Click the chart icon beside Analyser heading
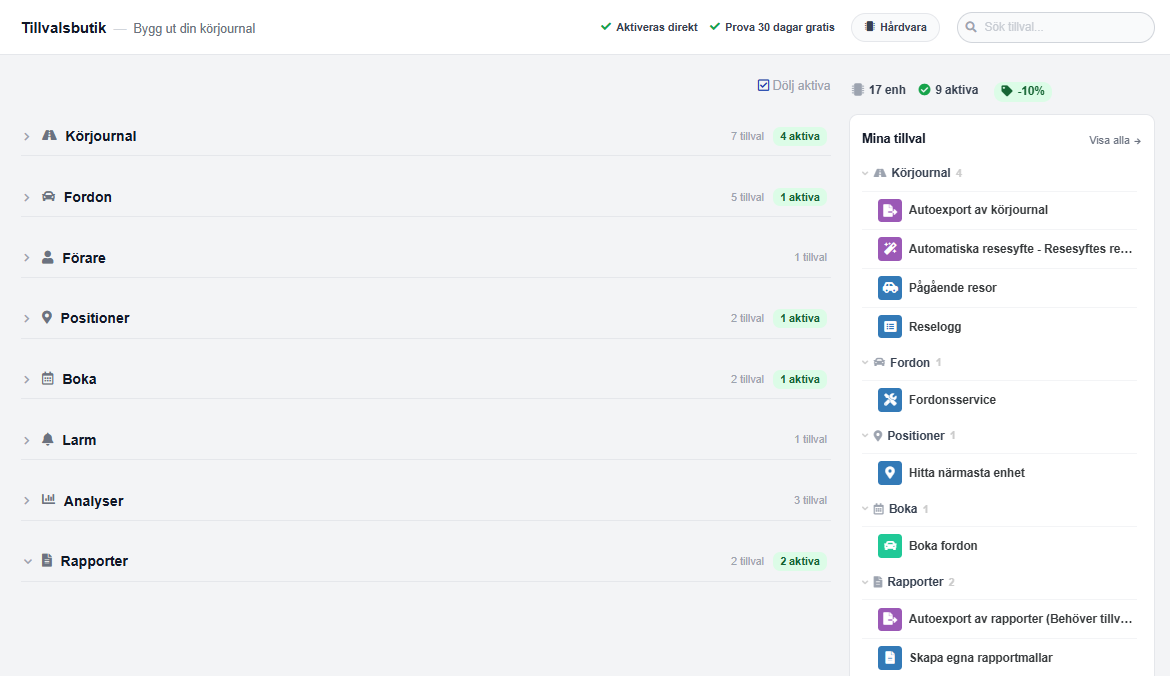Image resolution: width=1170 pixels, height=676 pixels. coord(49,499)
